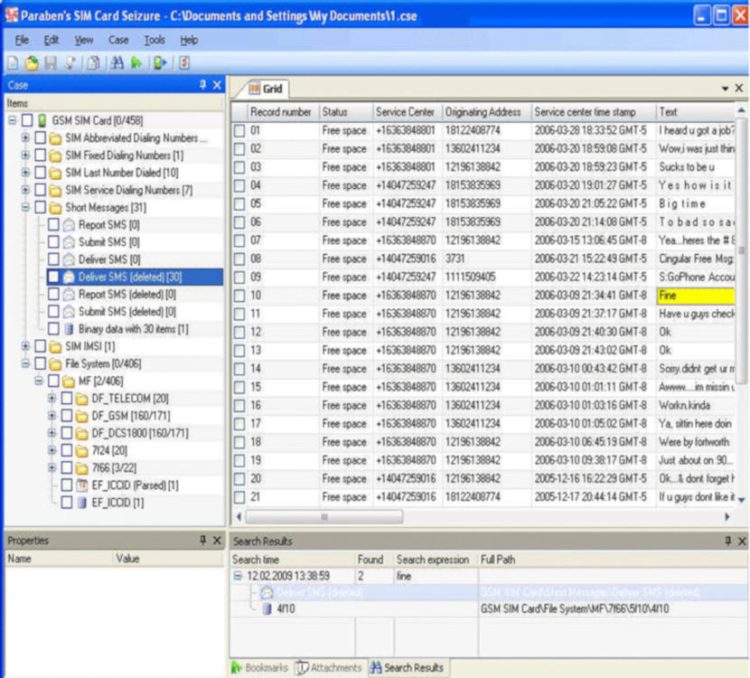Switch to the Bookmarks tab
This screenshot has height=678, width=750.
pyautogui.click(x=260, y=667)
